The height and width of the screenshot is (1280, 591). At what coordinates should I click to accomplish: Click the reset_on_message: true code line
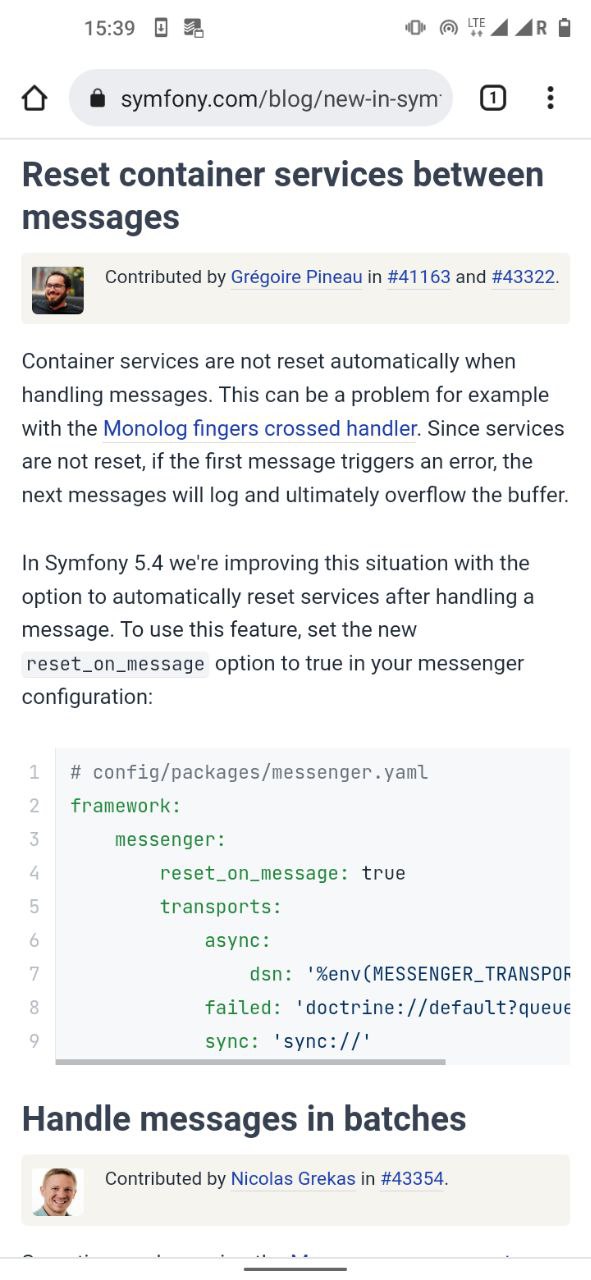click(x=282, y=873)
